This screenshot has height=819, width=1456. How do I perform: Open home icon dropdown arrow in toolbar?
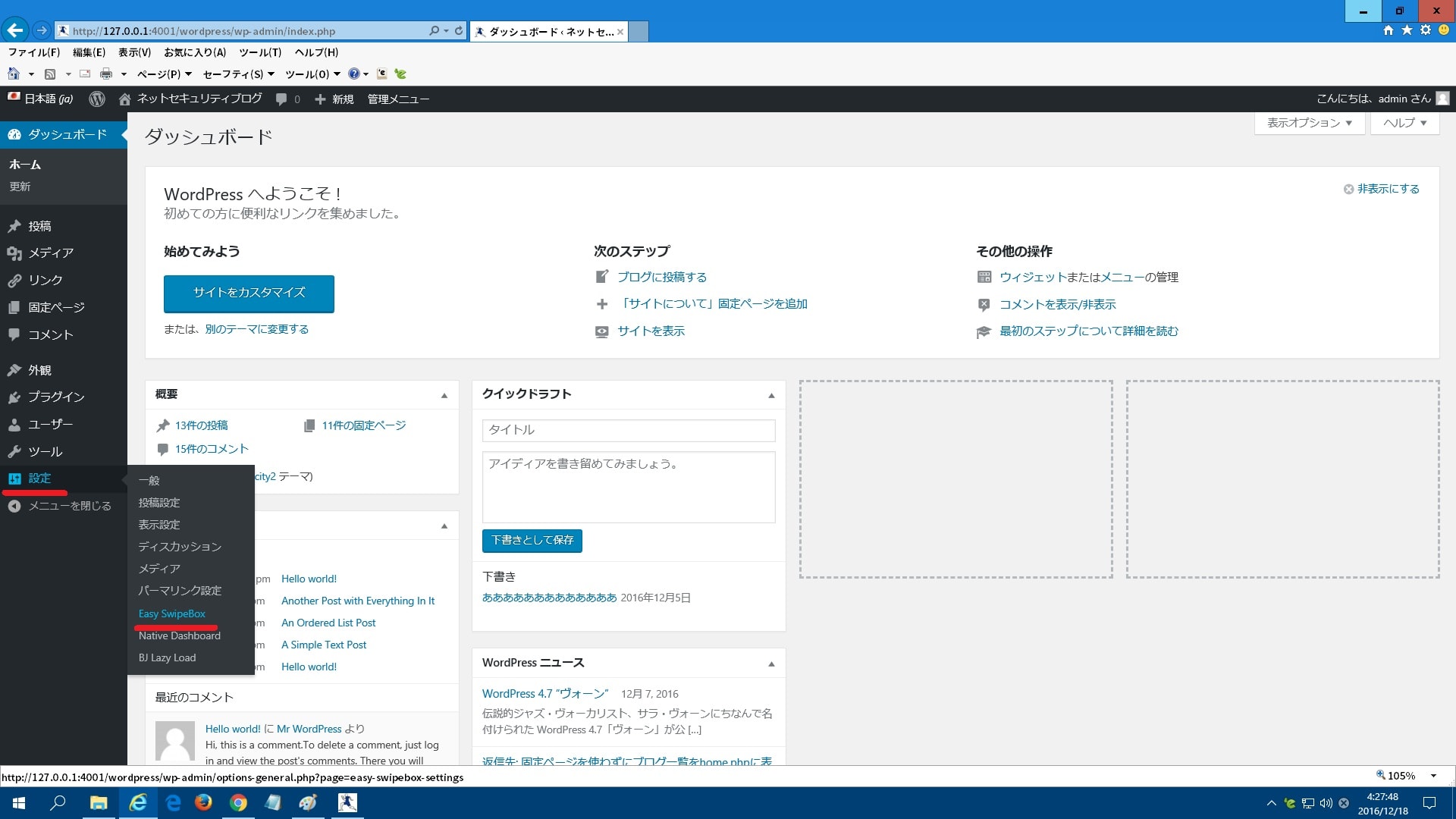point(31,74)
